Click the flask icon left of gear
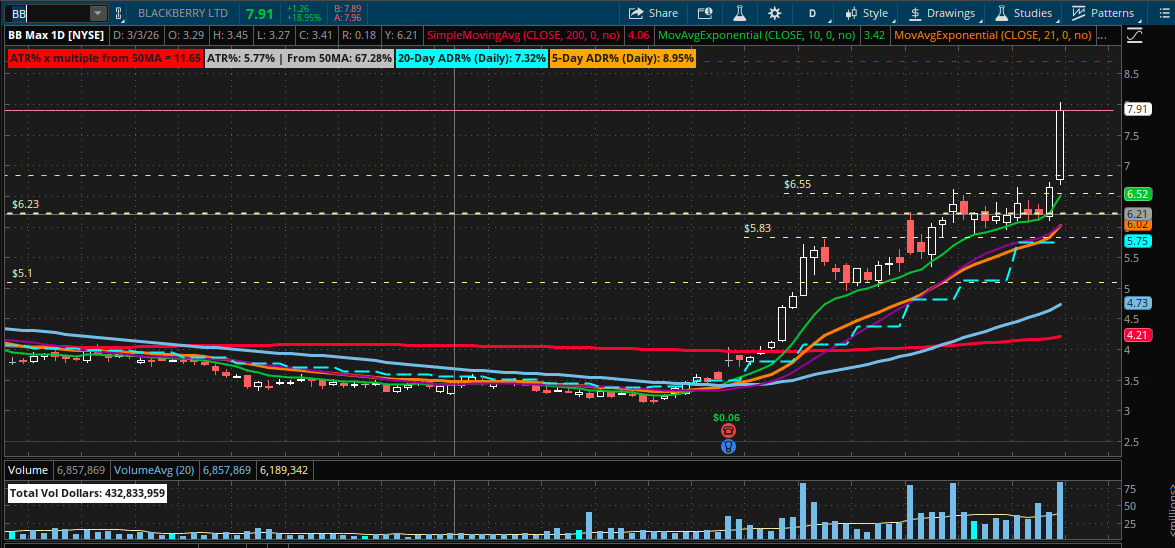1175x548 pixels. (740, 13)
